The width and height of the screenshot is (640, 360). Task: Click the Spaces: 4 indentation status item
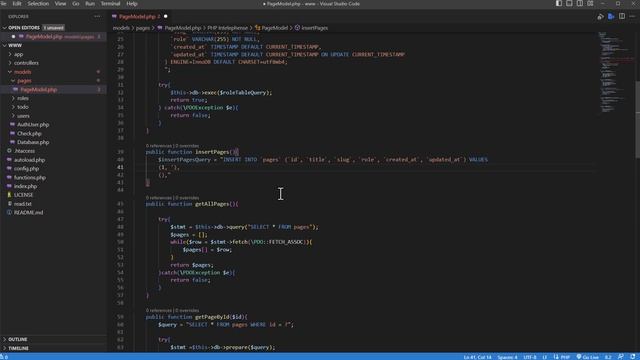coord(507,357)
